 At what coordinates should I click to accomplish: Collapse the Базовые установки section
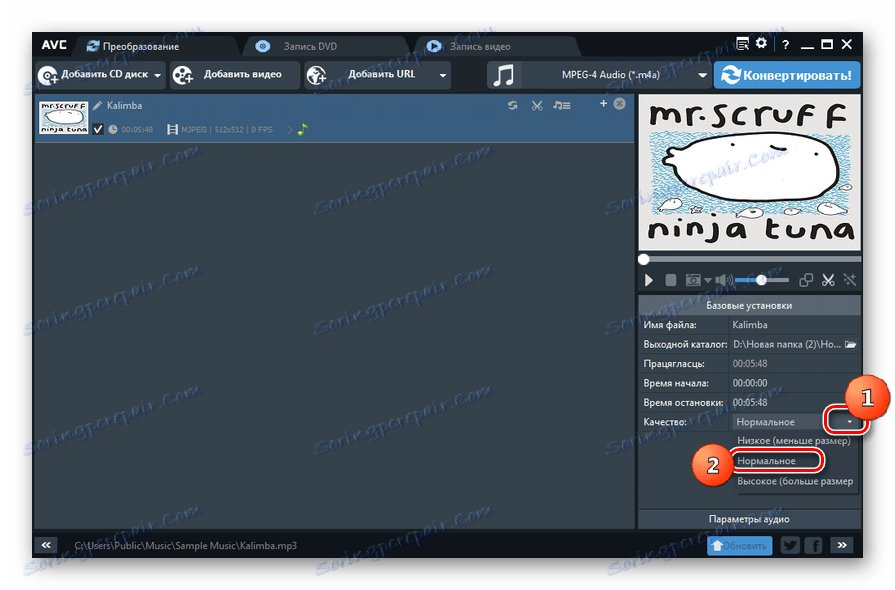[x=749, y=305]
